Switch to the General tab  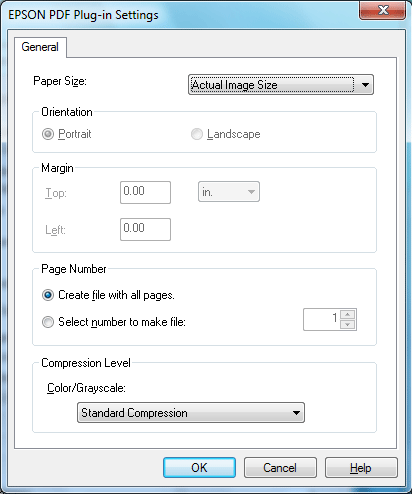point(40,47)
